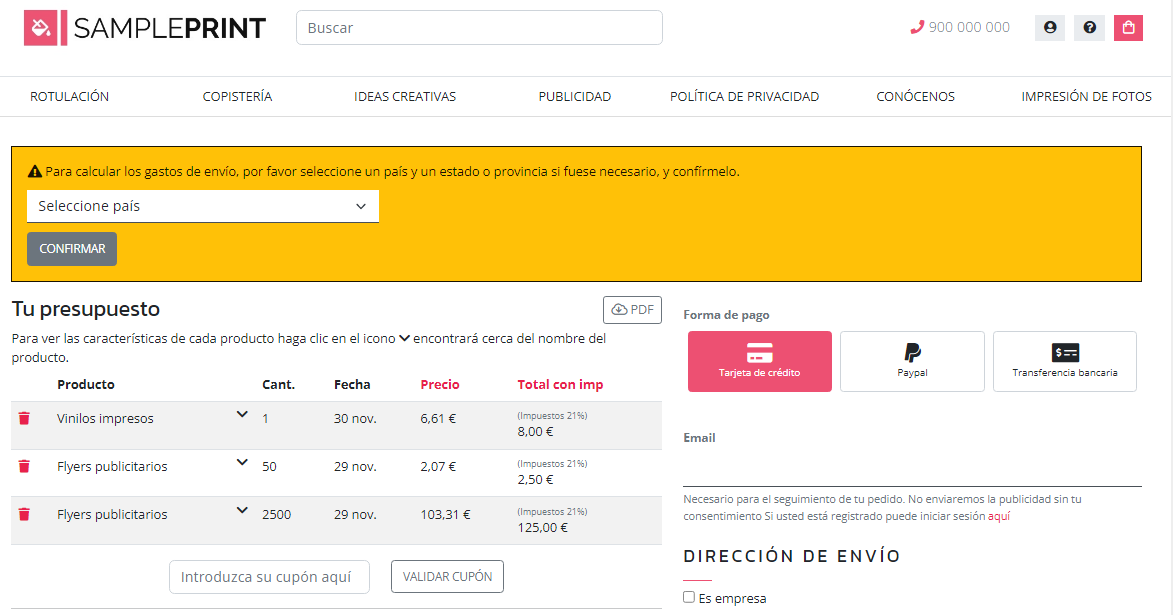The height and width of the screenshot is (615, 1173).
Task: Check the Es empresa checkbox
Action: pyautogui.click(x=689, y=597)
